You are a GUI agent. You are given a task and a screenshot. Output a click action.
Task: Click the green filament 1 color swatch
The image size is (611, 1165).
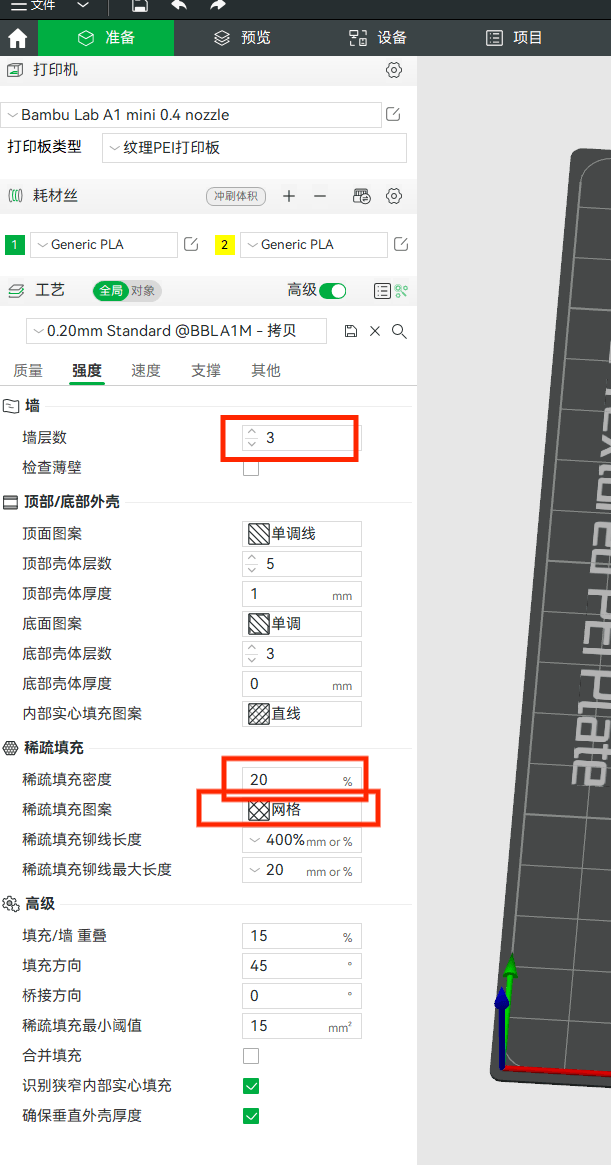click(x=15, y=244)
